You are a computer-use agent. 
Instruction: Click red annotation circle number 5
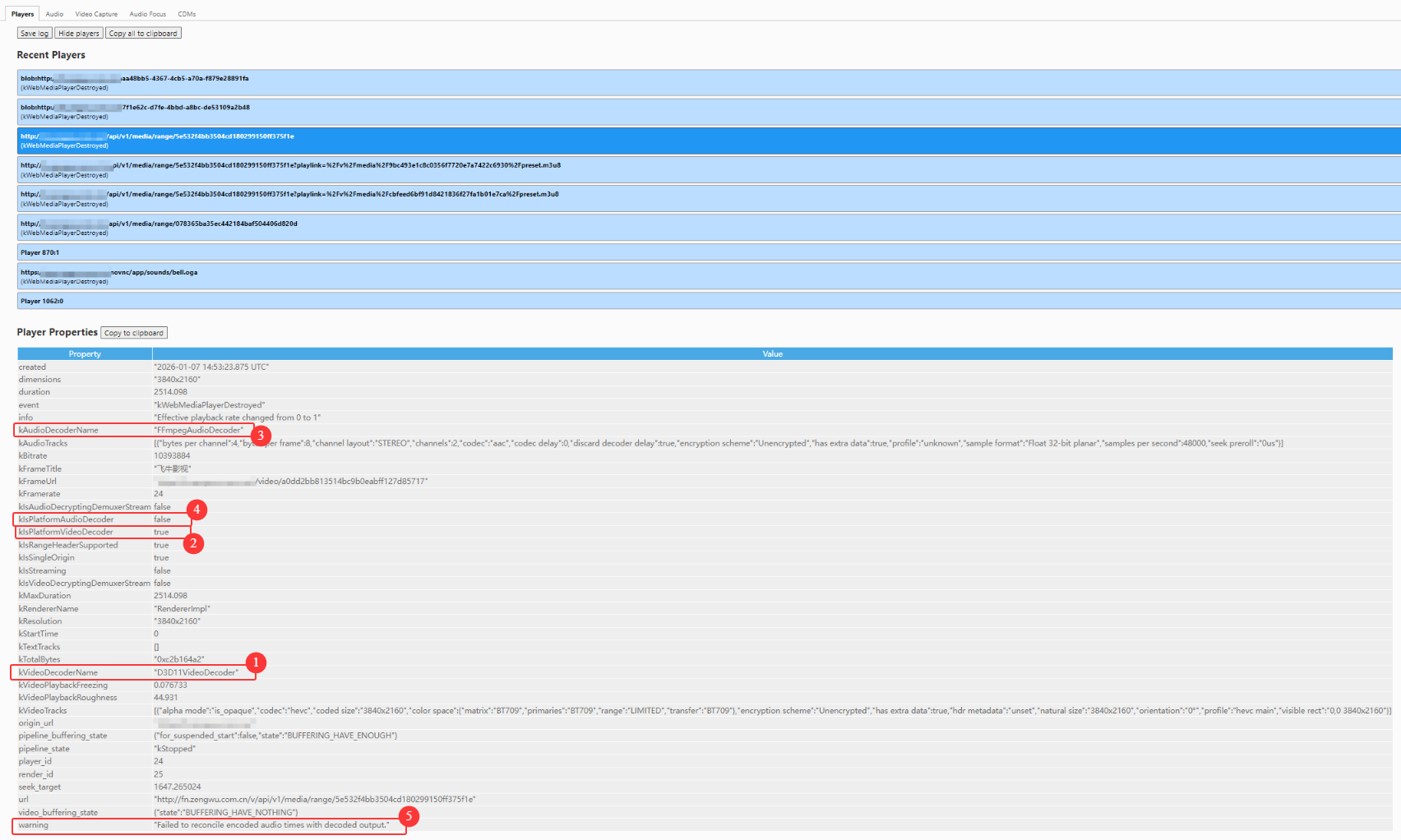pos(409,816)
